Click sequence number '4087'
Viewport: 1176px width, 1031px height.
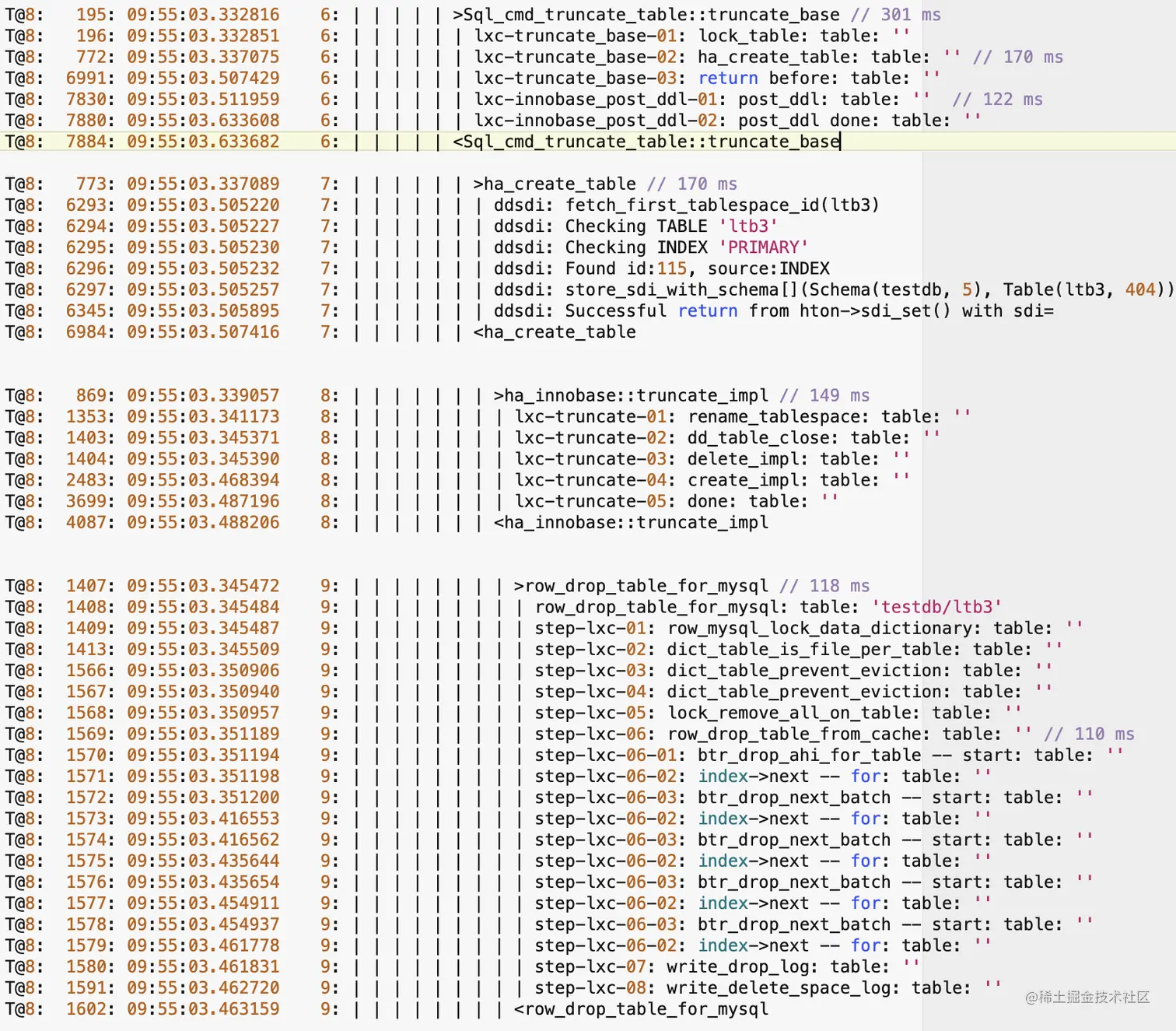(85, 522)
